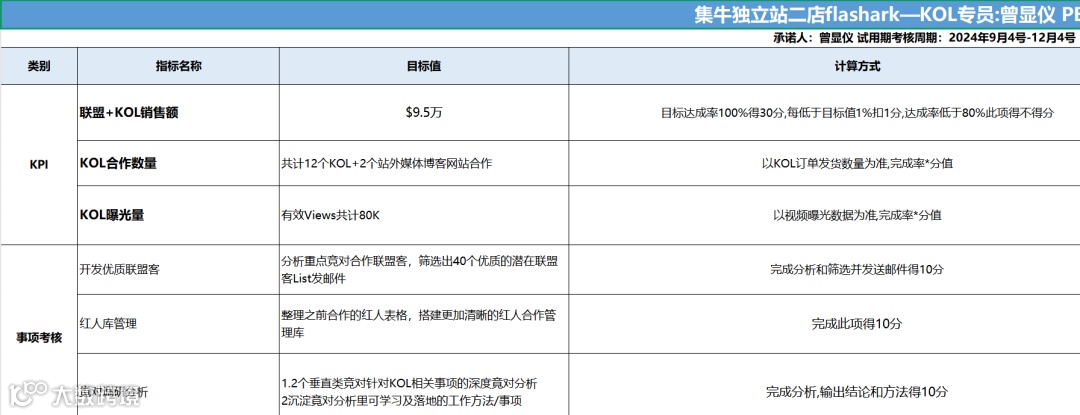Select the 完成分析和筛选并发送邮件得10分 cell

824,269
